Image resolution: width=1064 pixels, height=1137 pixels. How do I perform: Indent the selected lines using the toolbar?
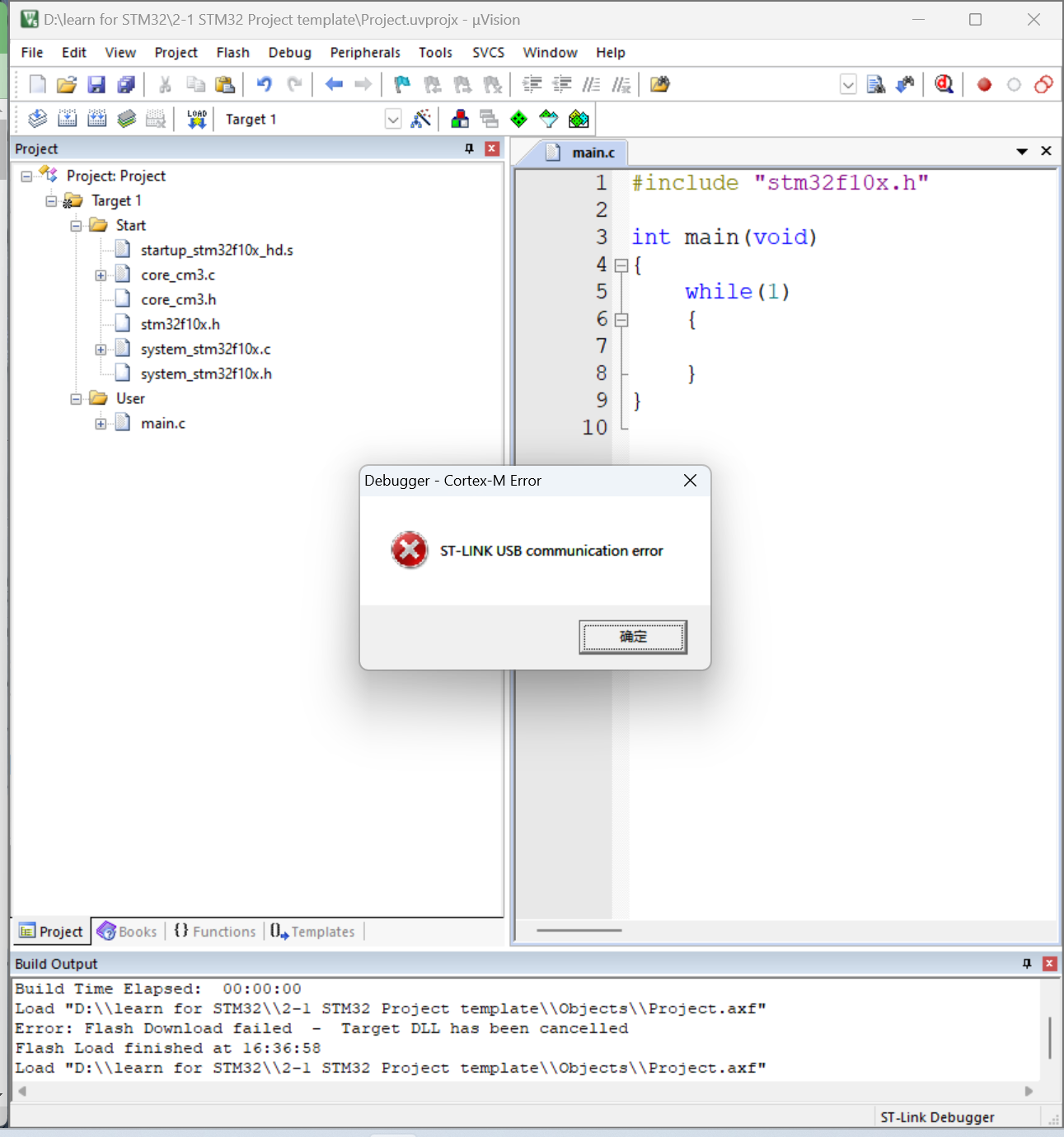point(532,84)
